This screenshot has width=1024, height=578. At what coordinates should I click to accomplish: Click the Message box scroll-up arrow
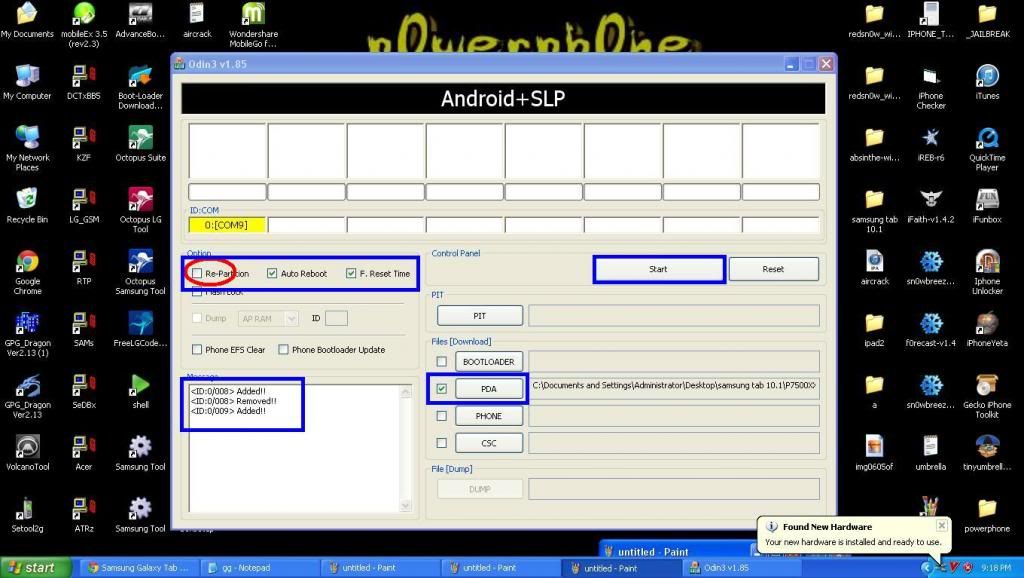click(406, 392)
